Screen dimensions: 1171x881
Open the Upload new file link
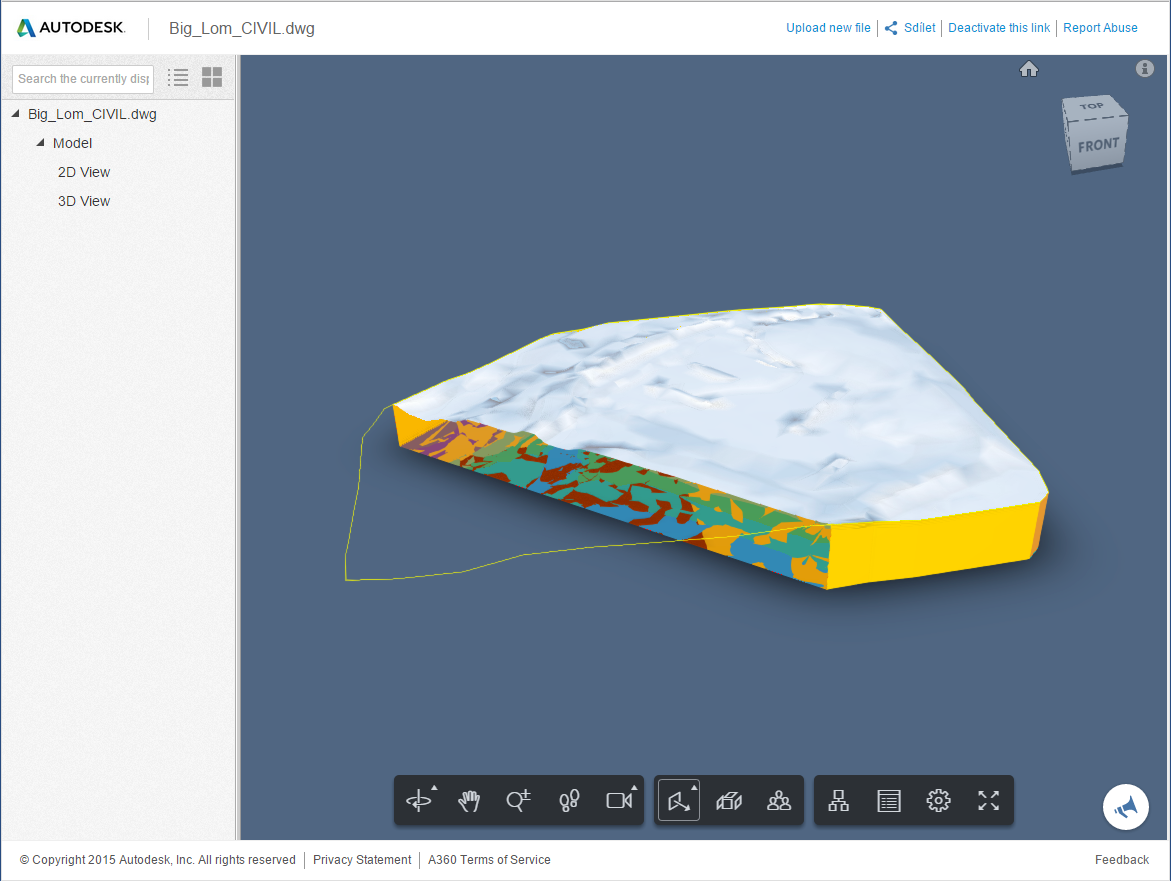click(828, 27)
